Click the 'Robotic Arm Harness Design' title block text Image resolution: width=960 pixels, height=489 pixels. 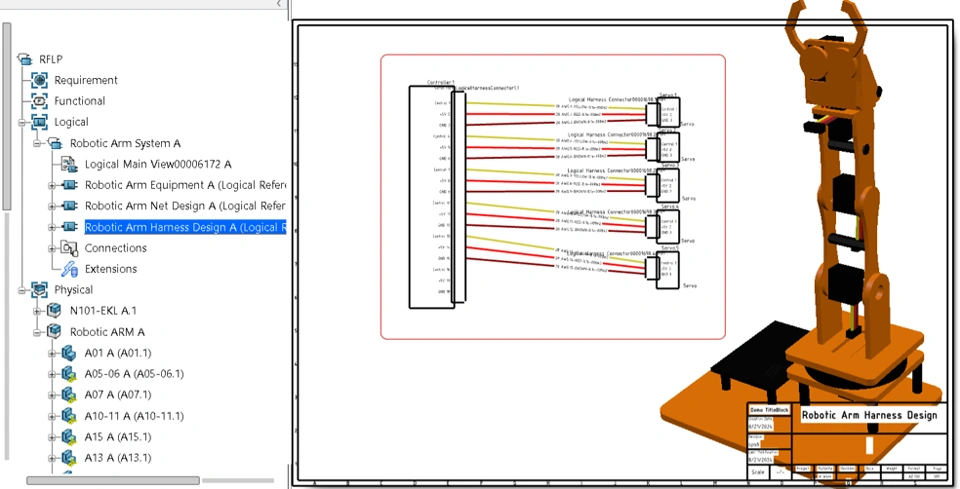coord(869,415)
